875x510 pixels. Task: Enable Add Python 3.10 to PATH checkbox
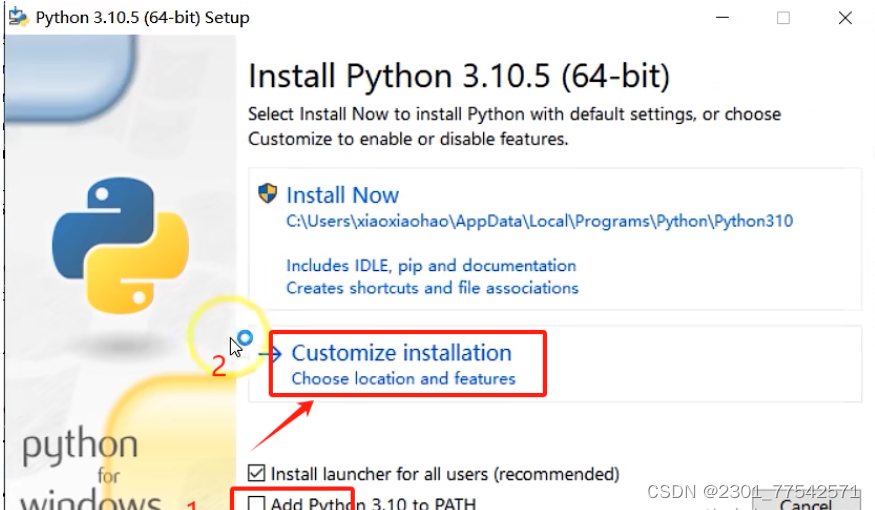(x=256, y=503)
